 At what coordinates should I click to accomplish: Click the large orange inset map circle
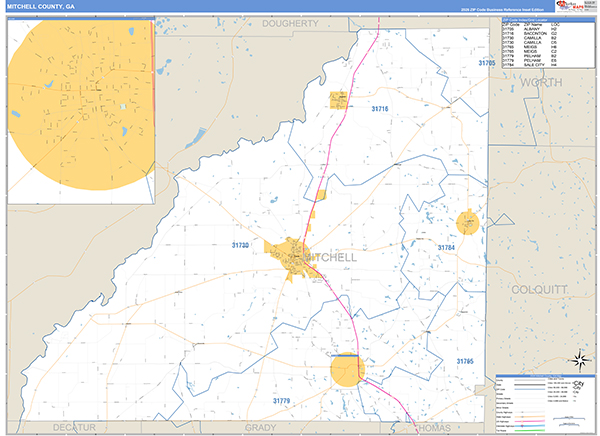tap(80, 98)
